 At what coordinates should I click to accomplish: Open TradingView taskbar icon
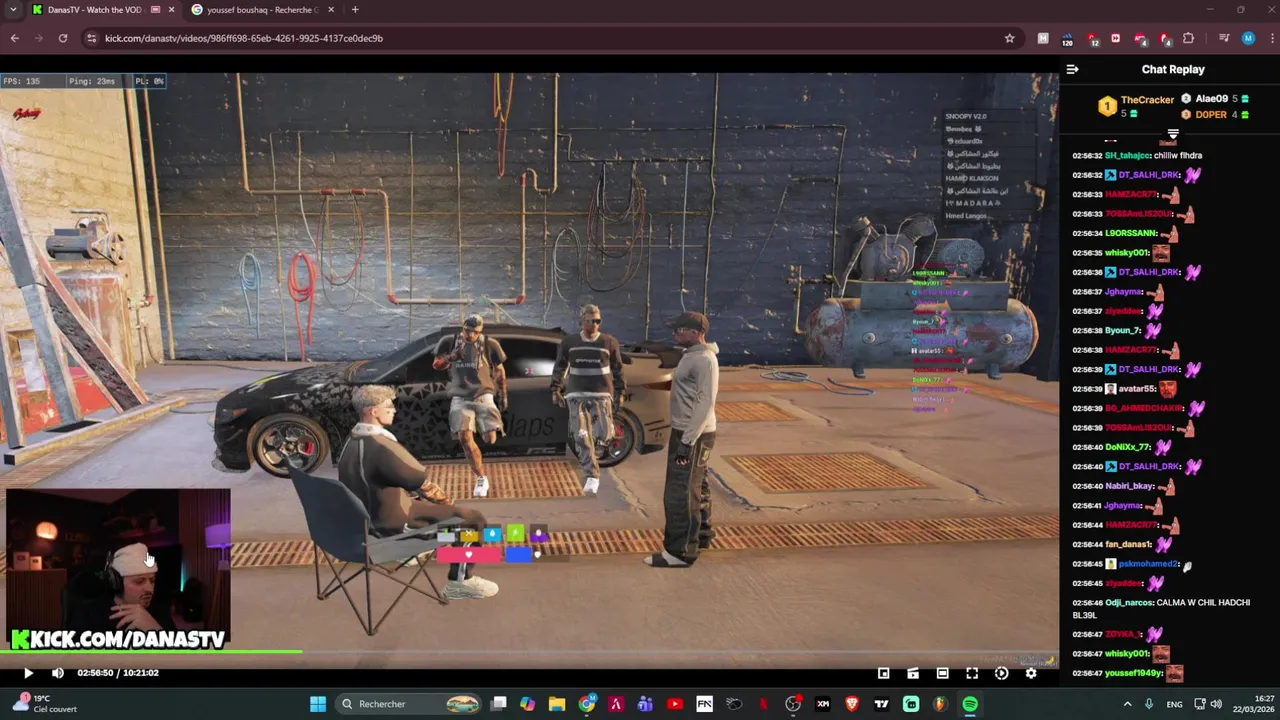click(881, 704)
